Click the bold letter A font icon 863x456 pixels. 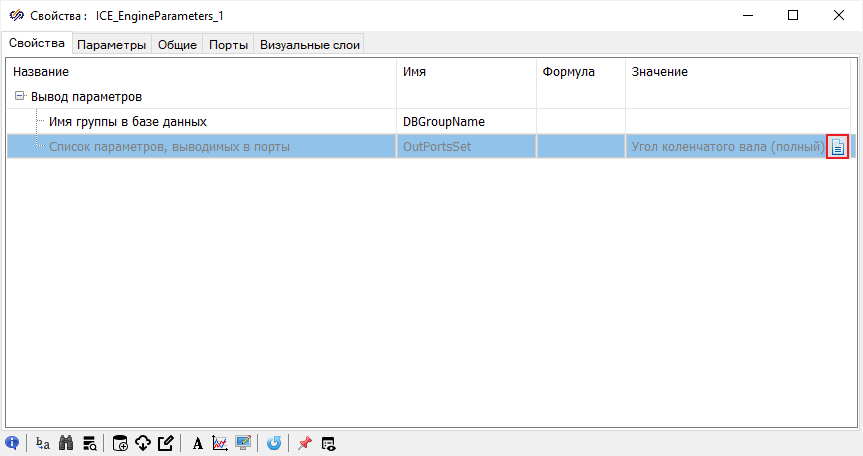click(198, 443)
